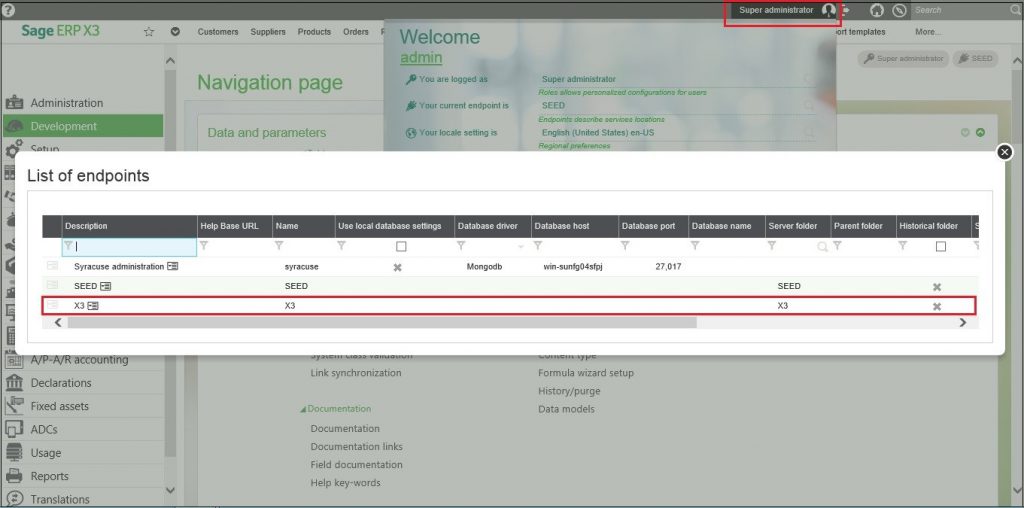Select Development in the sidebar

[83, 126]
